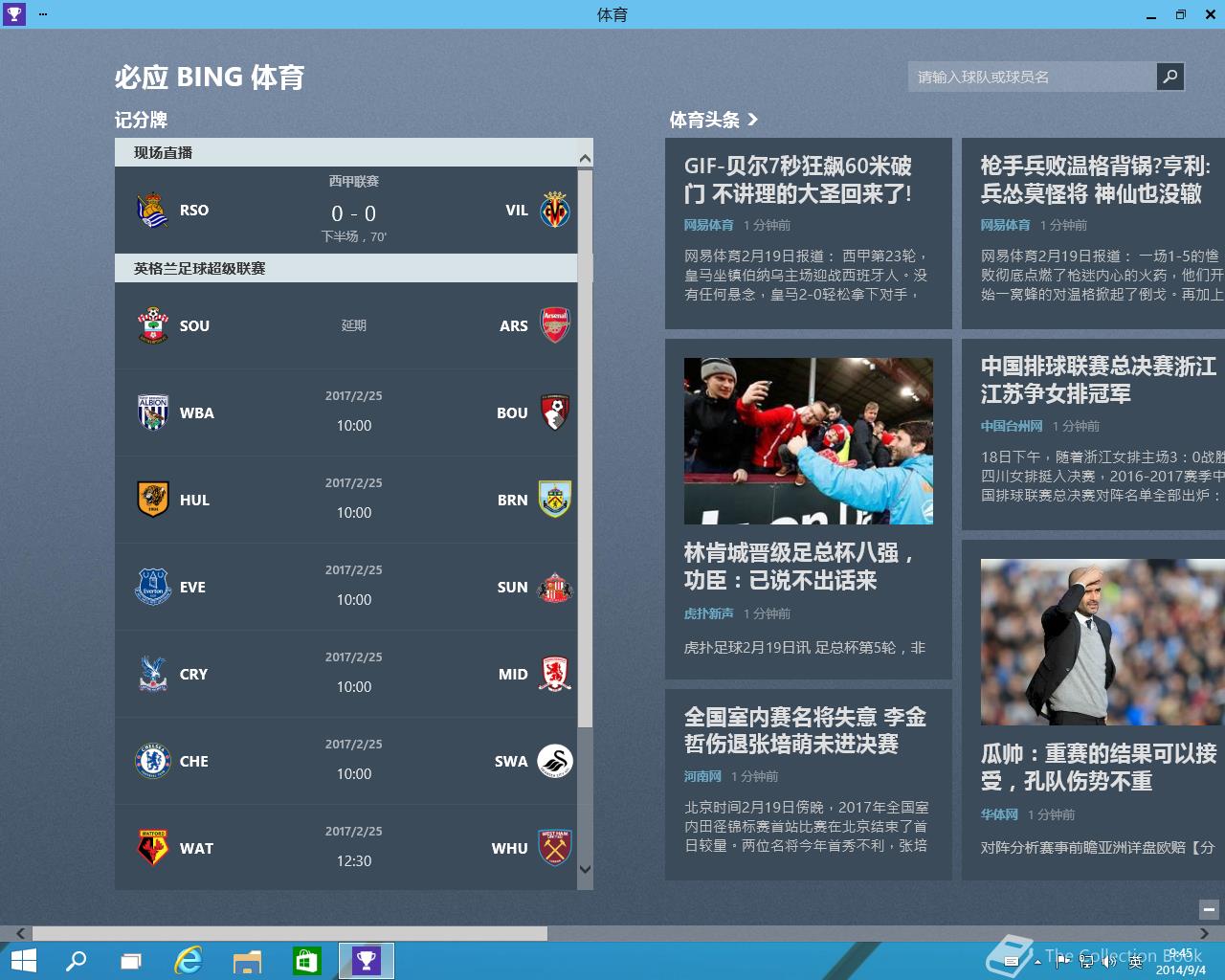Open File Explorer from taskbar
Image resolution: width=1225 pixels, height=980 pixels.
(x=247, y=962)
